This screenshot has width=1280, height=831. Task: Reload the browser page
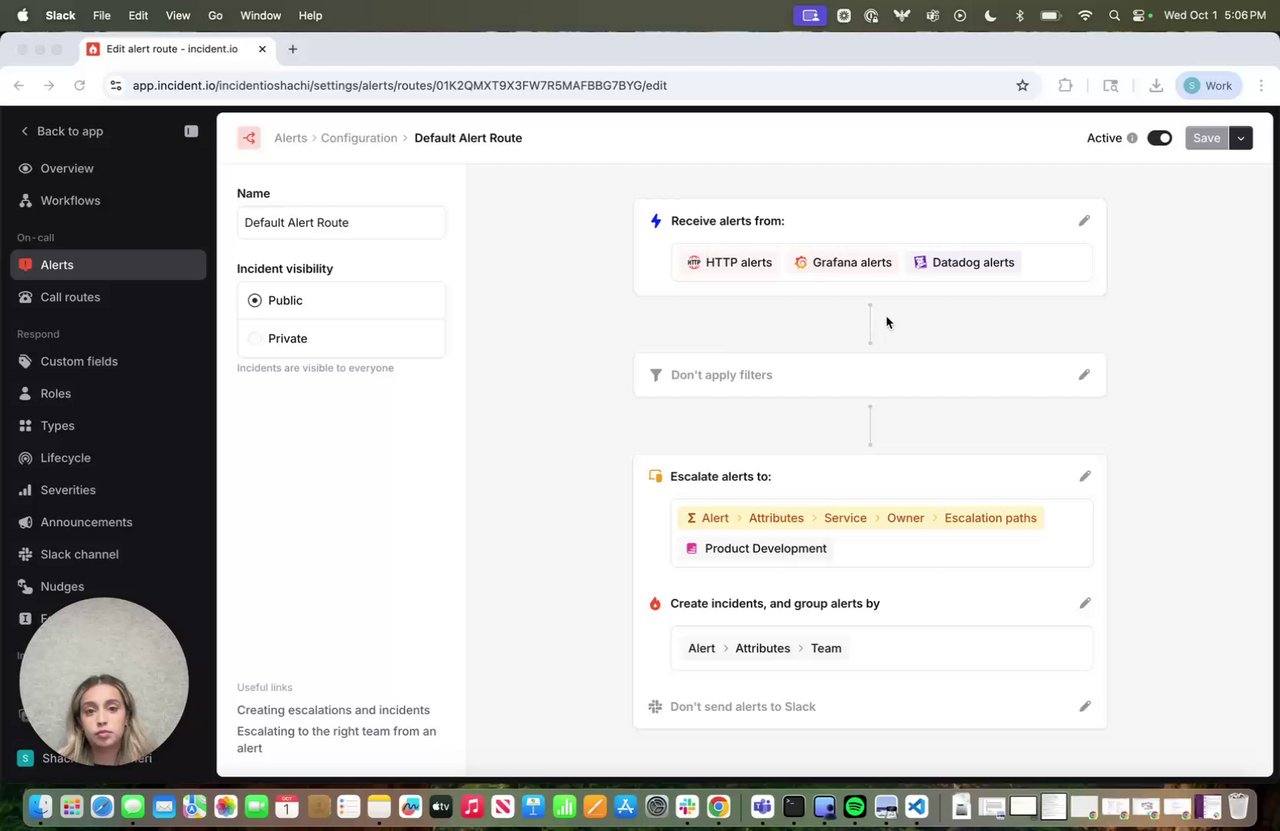pos(79,86)
